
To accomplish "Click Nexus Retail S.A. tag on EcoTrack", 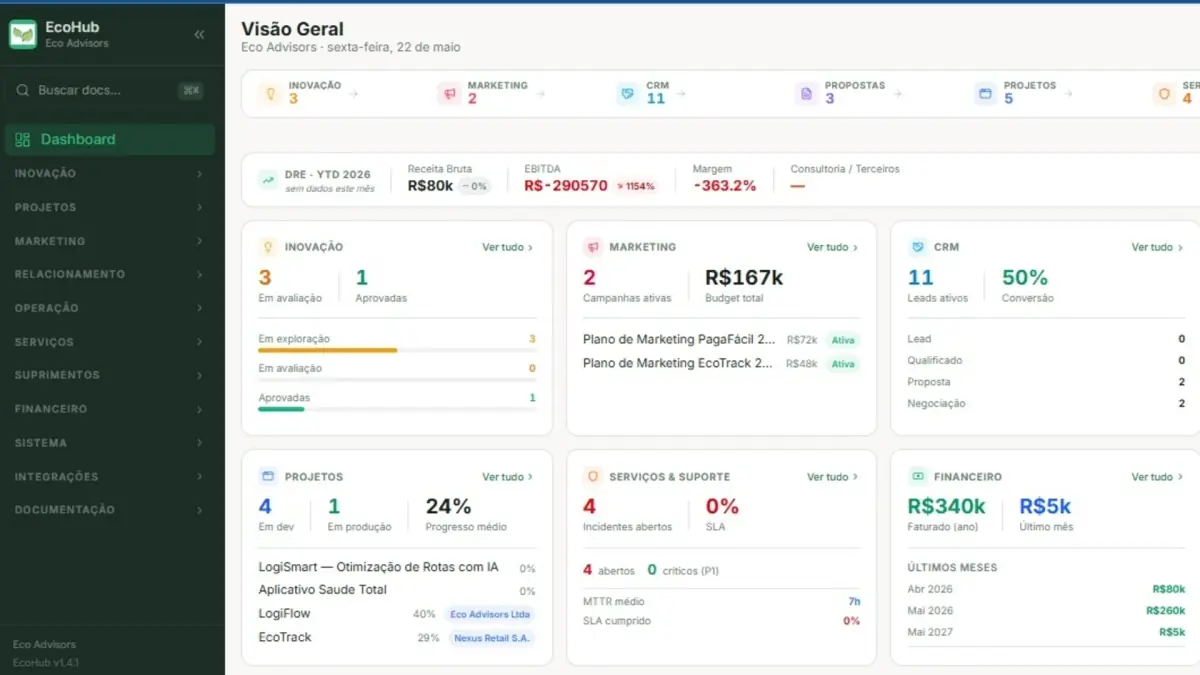I will [x=491, y=638].
